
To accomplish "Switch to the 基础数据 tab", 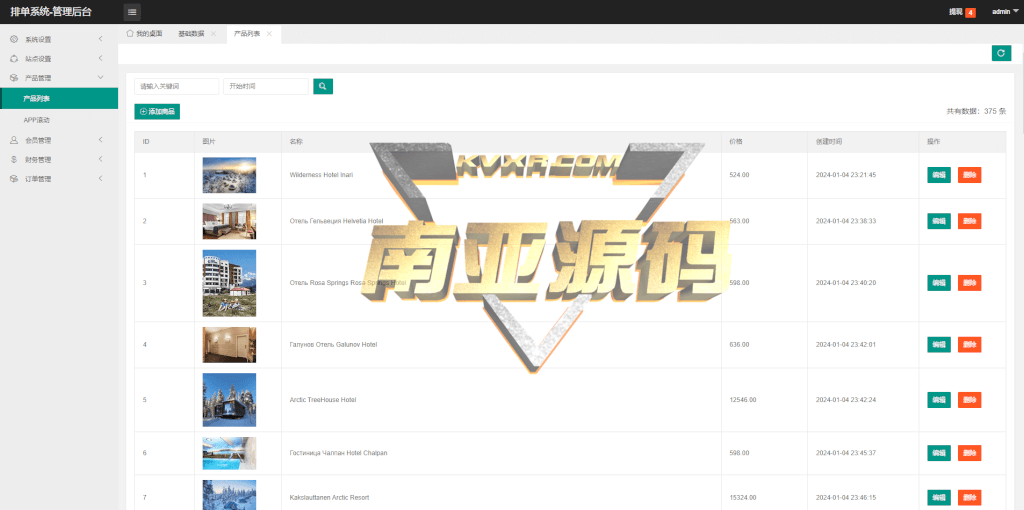I will pos(191,34).
